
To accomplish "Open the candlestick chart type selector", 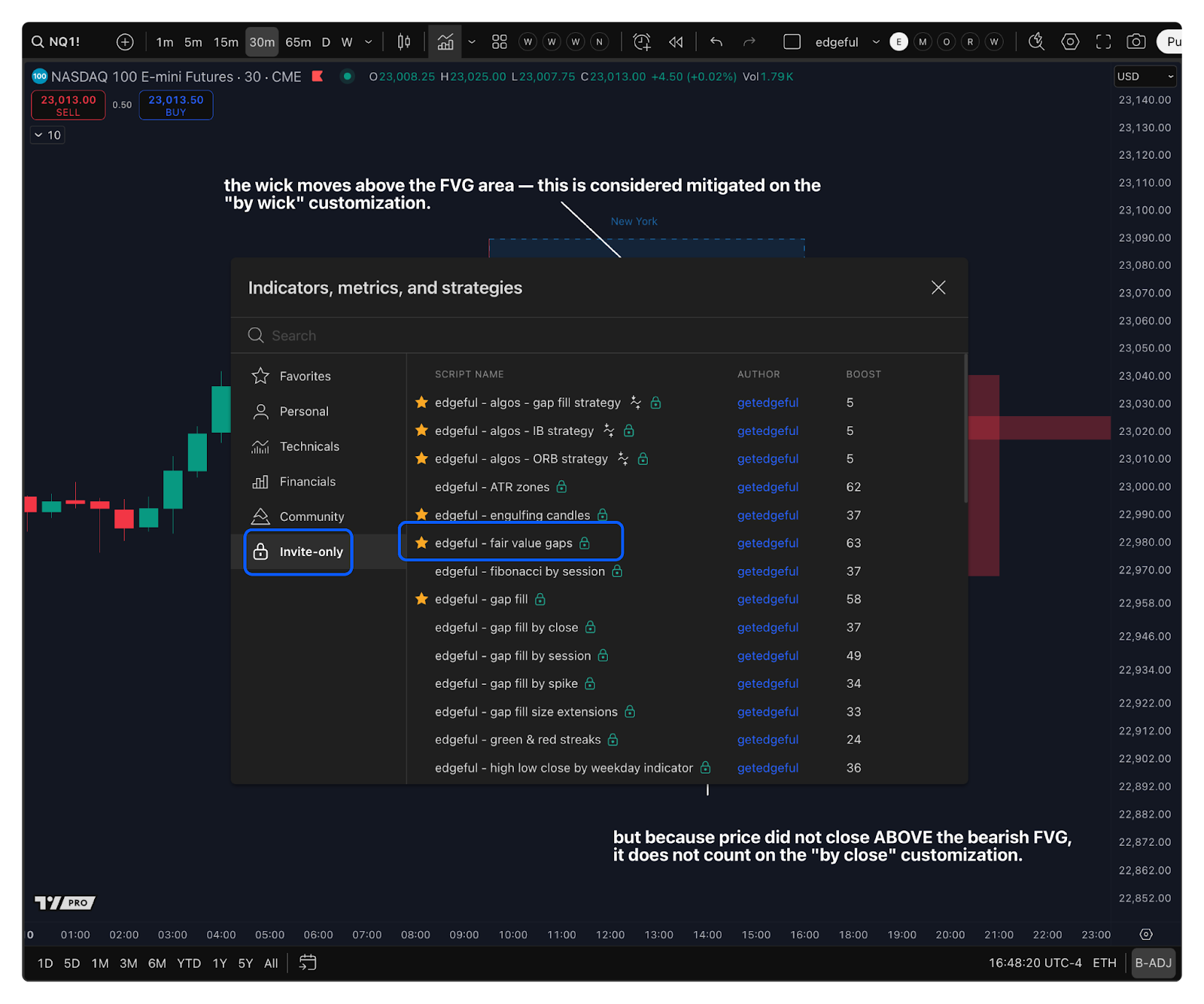I will (404, 42).
